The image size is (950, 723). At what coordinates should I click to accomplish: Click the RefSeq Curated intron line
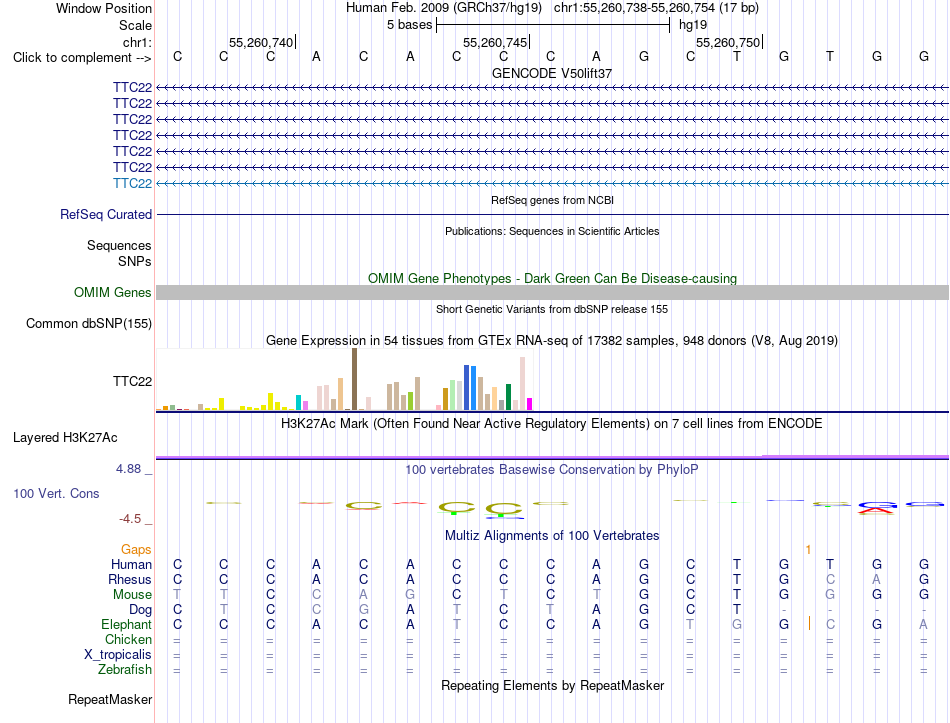(552, 215)
